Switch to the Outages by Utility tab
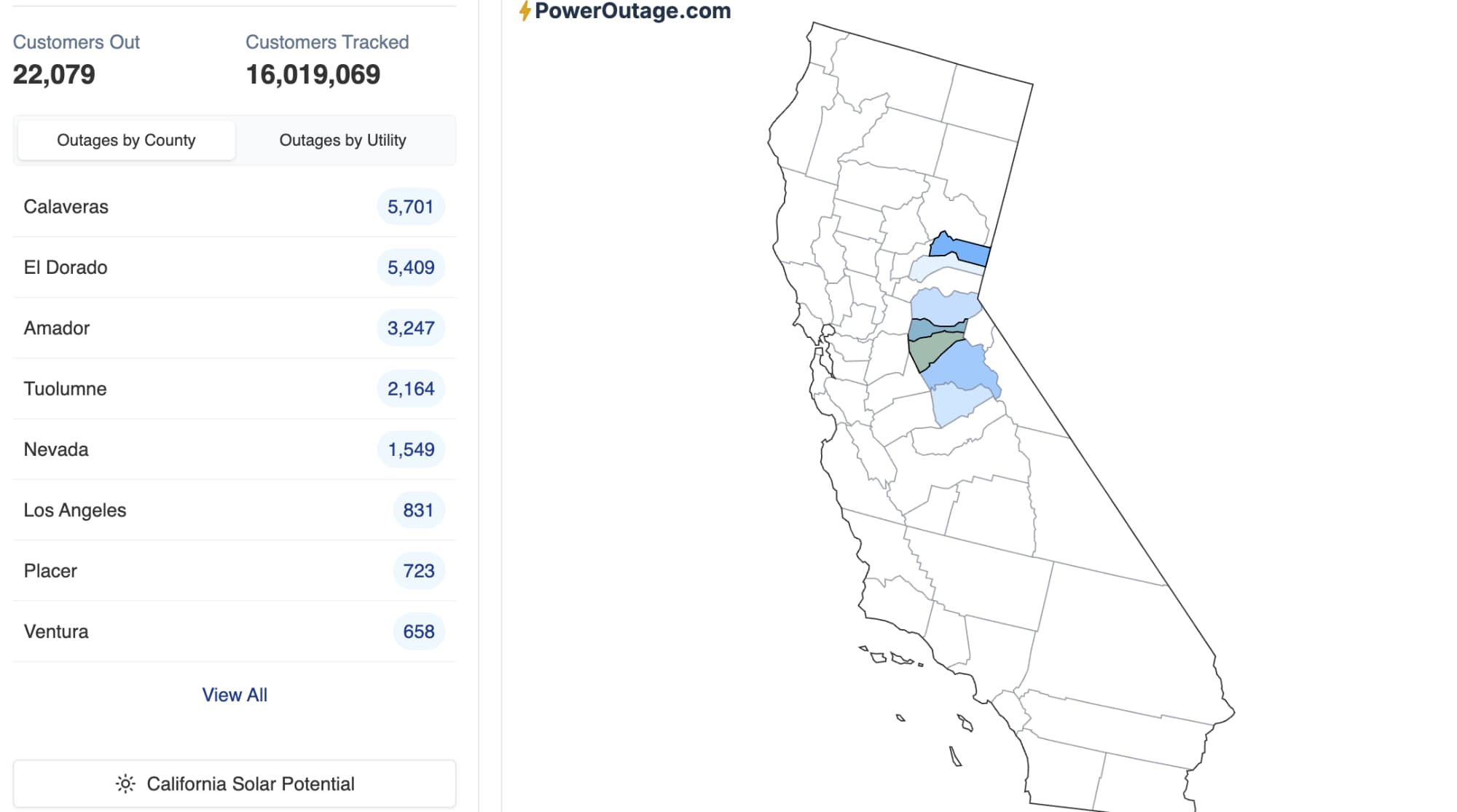 coord(342,140)
